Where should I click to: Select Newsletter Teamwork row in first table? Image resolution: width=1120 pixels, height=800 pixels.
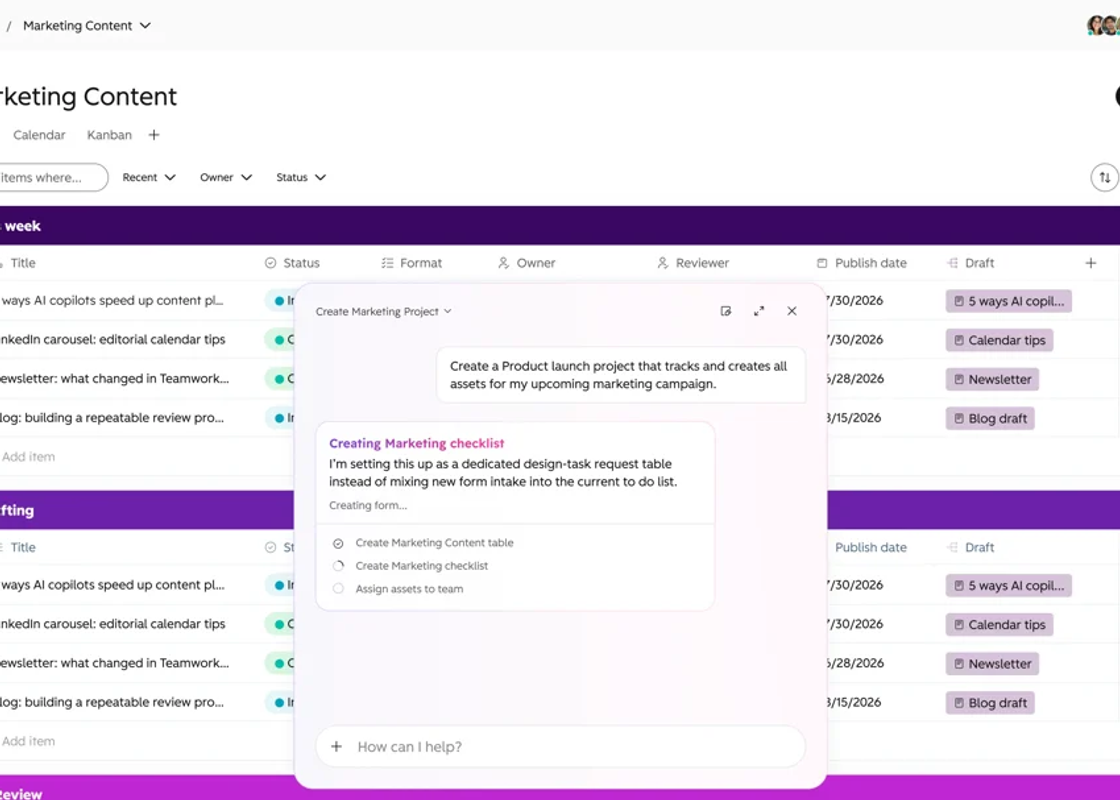114,379
